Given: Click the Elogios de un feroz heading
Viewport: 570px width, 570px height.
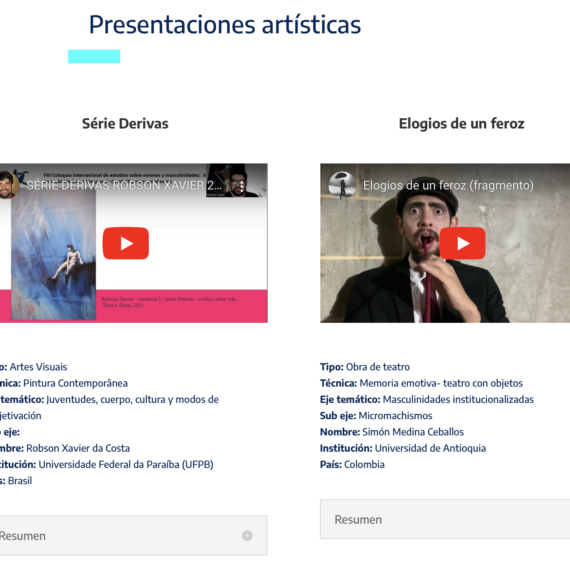Looking at the screenshot, I should 461,124.
